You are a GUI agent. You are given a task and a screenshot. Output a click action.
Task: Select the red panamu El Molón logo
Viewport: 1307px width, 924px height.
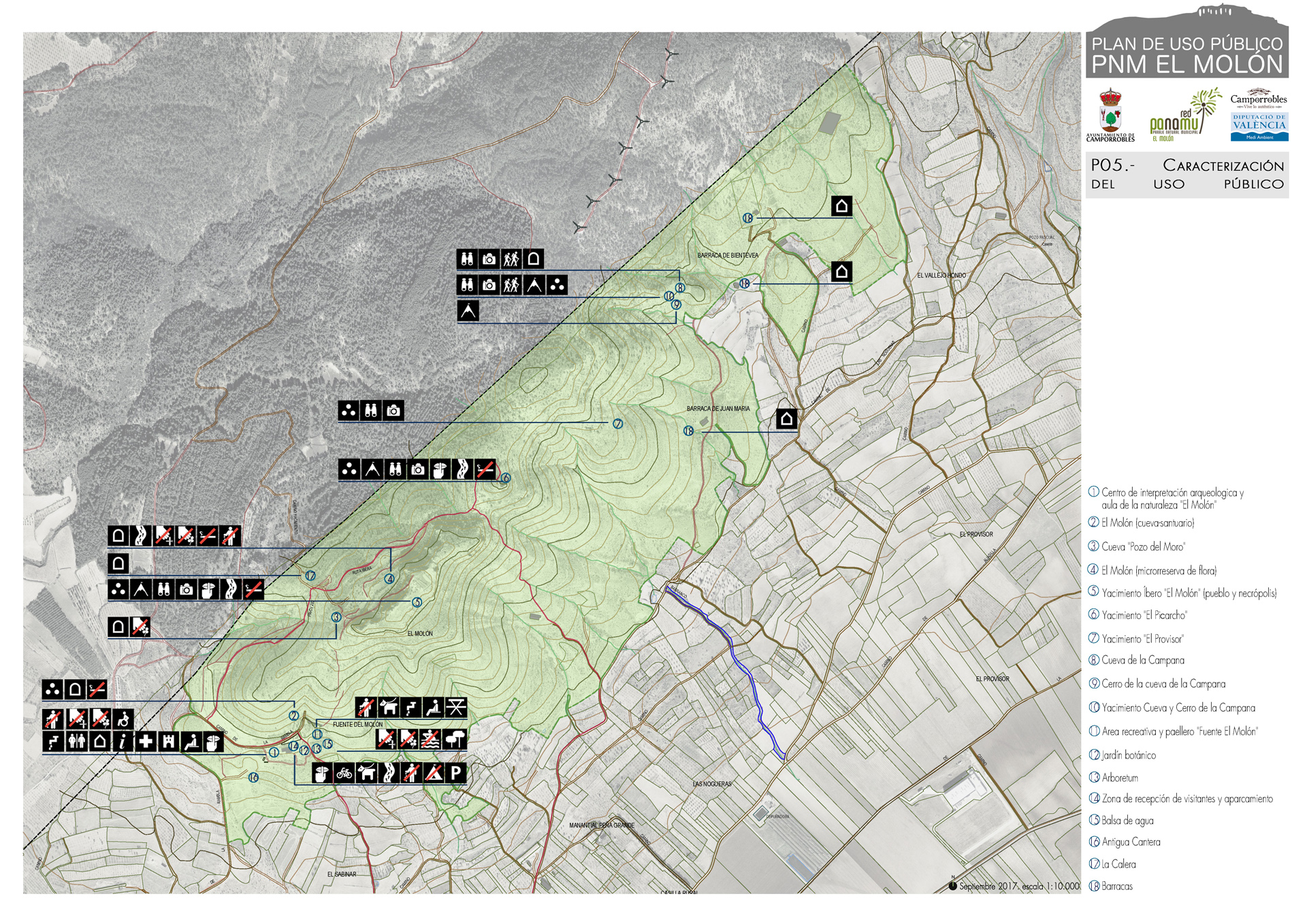1184,114
